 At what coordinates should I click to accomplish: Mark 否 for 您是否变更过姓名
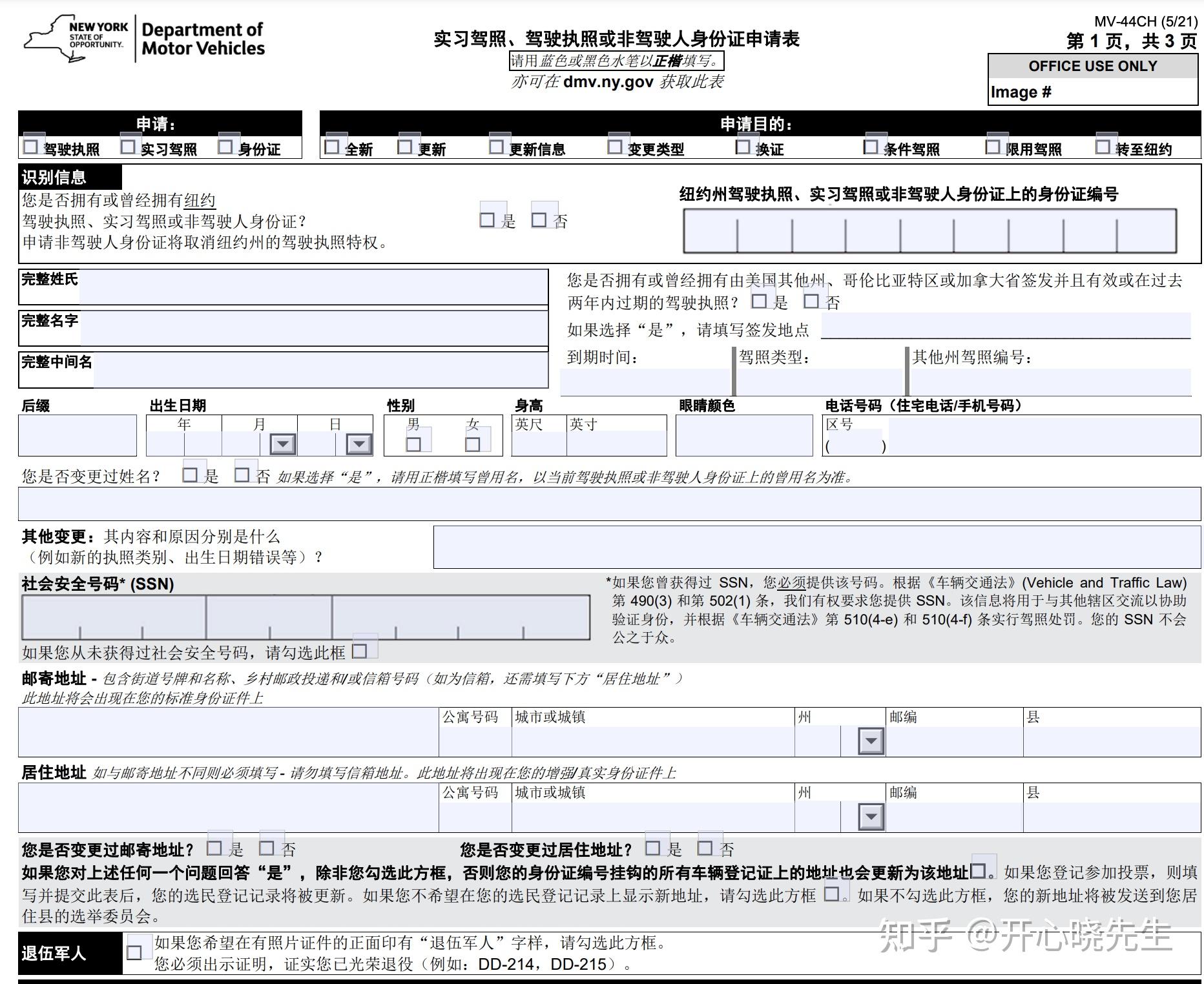(242, 475)
